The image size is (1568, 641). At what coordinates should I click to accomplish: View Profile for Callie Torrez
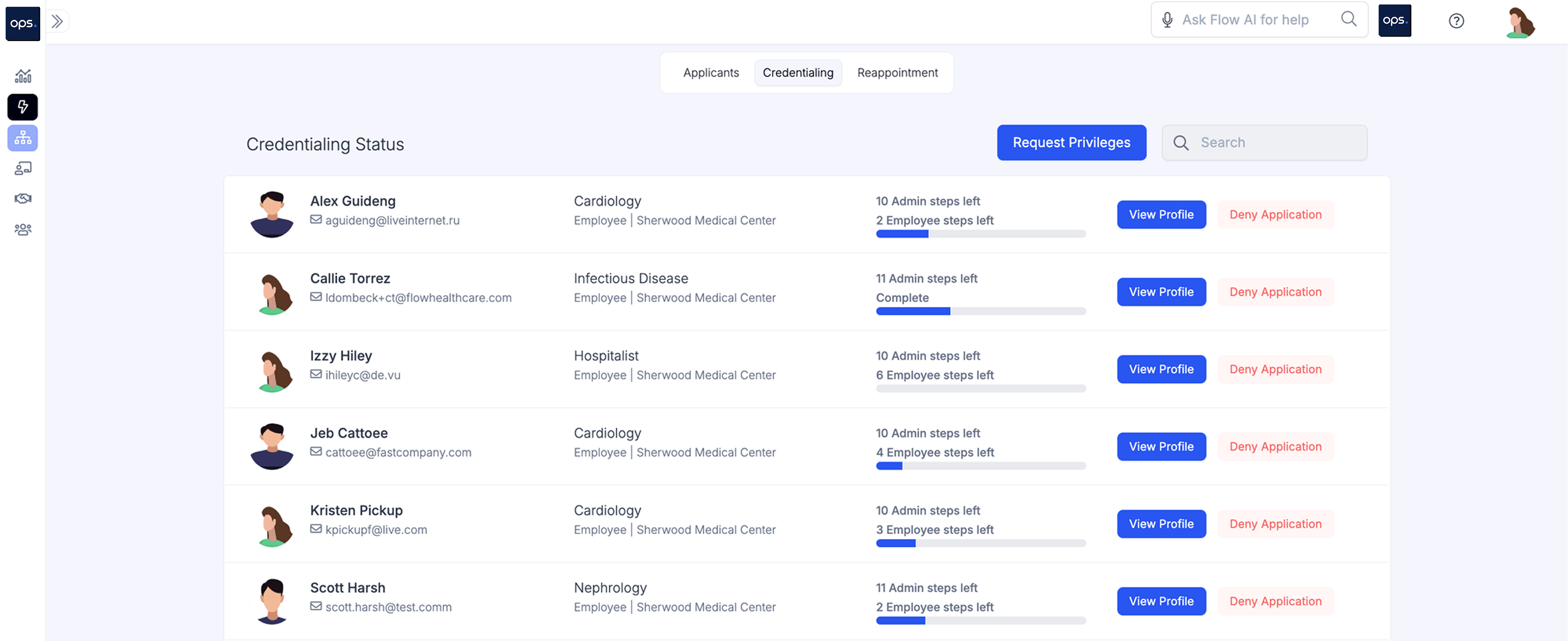pos(1160,292)
